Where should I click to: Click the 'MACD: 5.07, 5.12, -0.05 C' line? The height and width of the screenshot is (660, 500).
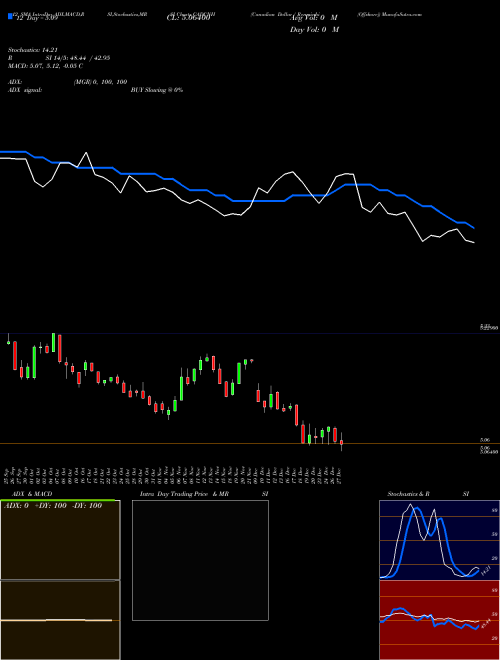pos(45,66)
